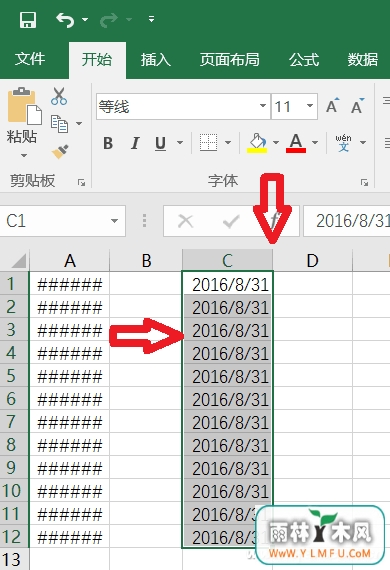Toggle Underline formatting
This screenshot has width=390, height=570.
[x=160, y=143]
